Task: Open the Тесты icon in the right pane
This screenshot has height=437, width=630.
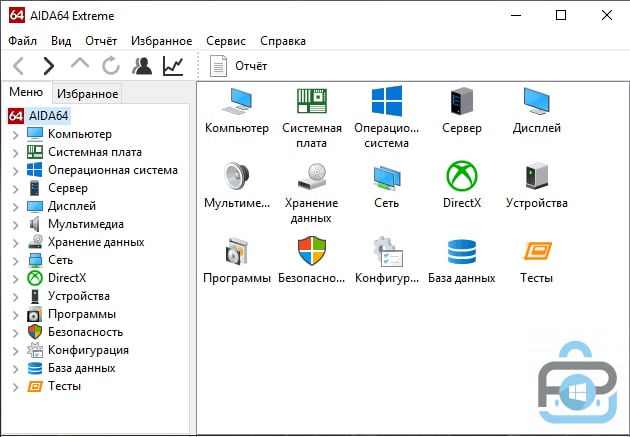Action: pos(536,251)
